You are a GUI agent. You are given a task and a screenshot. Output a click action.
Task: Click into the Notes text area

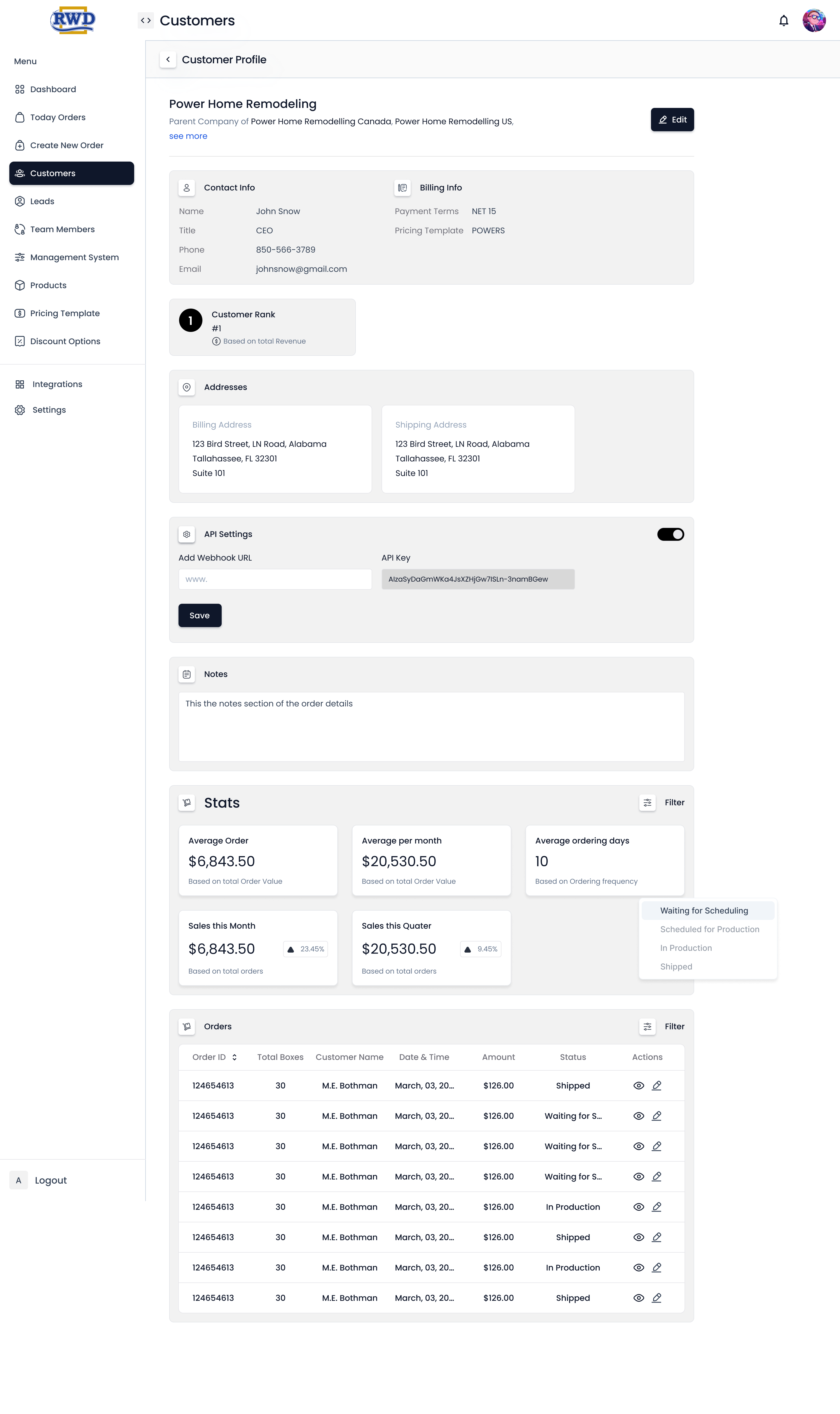(x=431, y=727)
